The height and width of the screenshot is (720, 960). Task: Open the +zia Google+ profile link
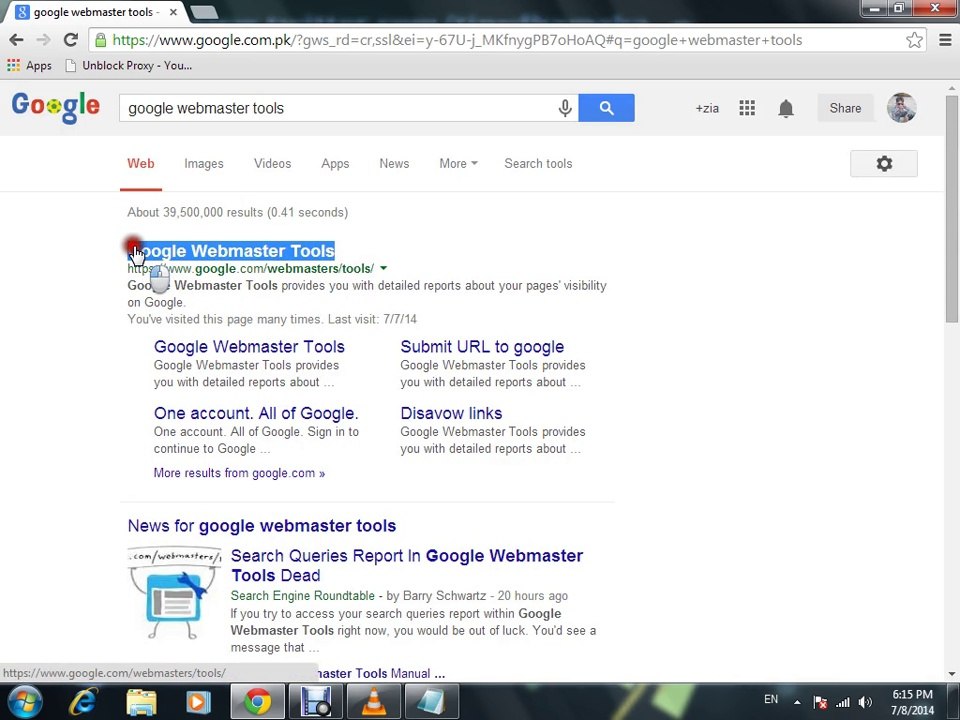point(707,108)
